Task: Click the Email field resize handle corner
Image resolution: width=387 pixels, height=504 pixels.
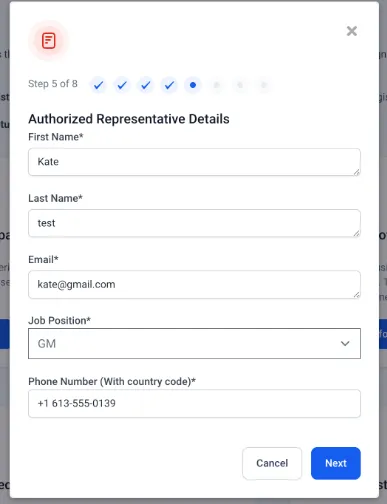Action: (357, 295)
